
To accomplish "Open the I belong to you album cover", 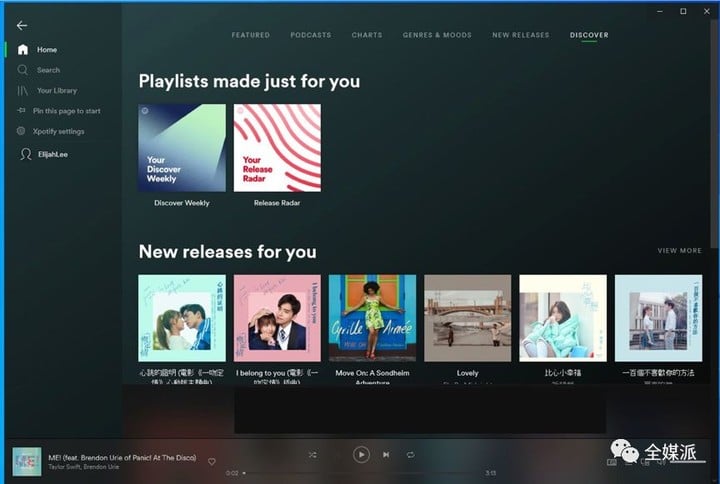I will [277, 318].
